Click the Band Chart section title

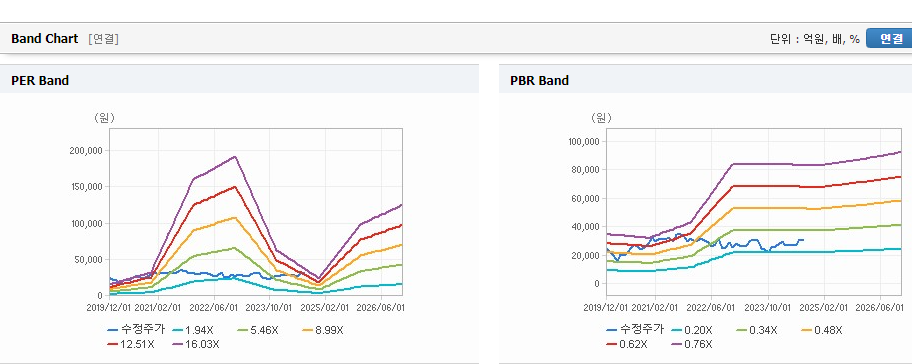pos(44,38)
